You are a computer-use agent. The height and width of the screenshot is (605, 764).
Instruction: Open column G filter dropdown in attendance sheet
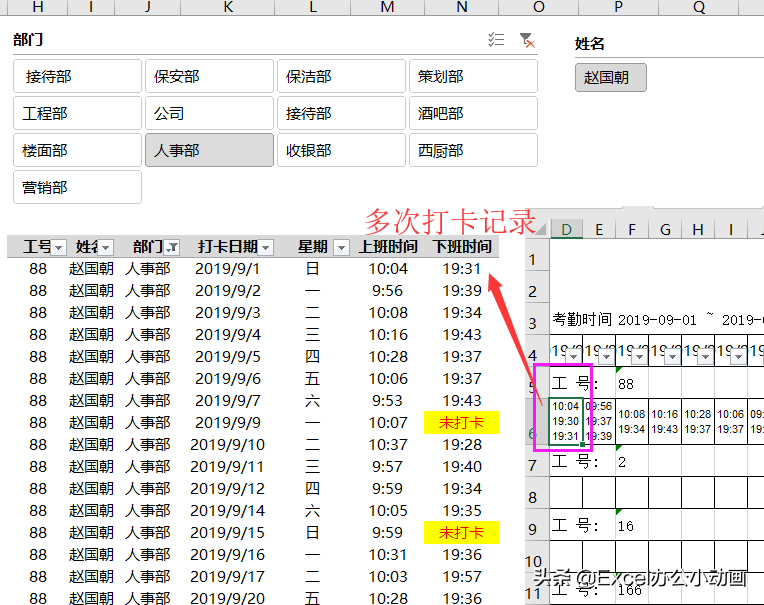coord(673,357)
